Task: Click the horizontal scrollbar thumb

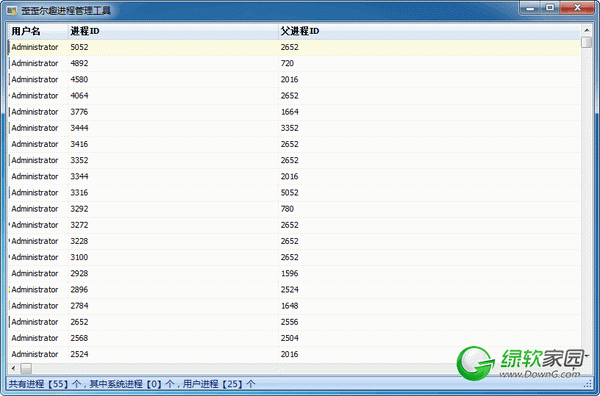Action: click(x=26, y=368)
